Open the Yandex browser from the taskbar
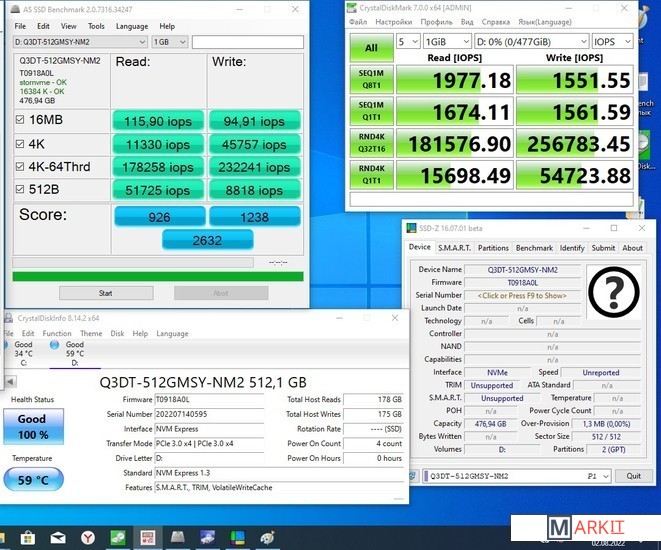This screenshot has width=661, height=550. 87,538
